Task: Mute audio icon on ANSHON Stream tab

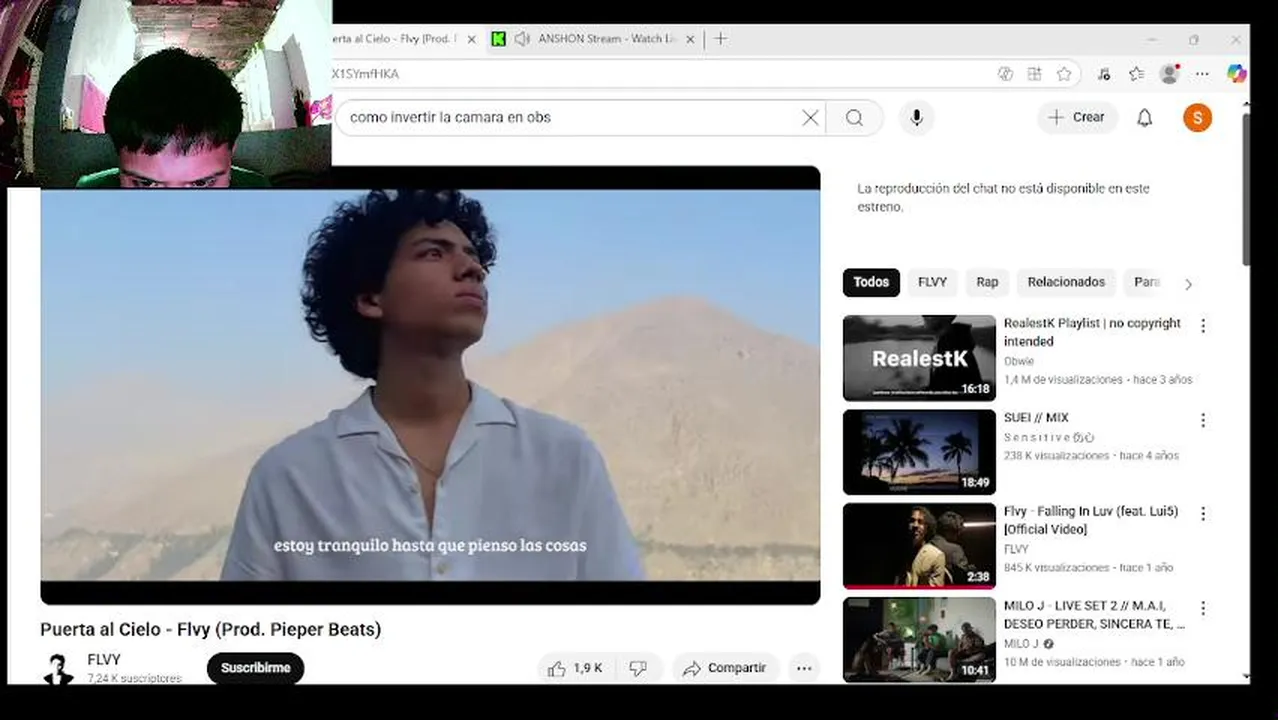Action: (x=523, y=39)
